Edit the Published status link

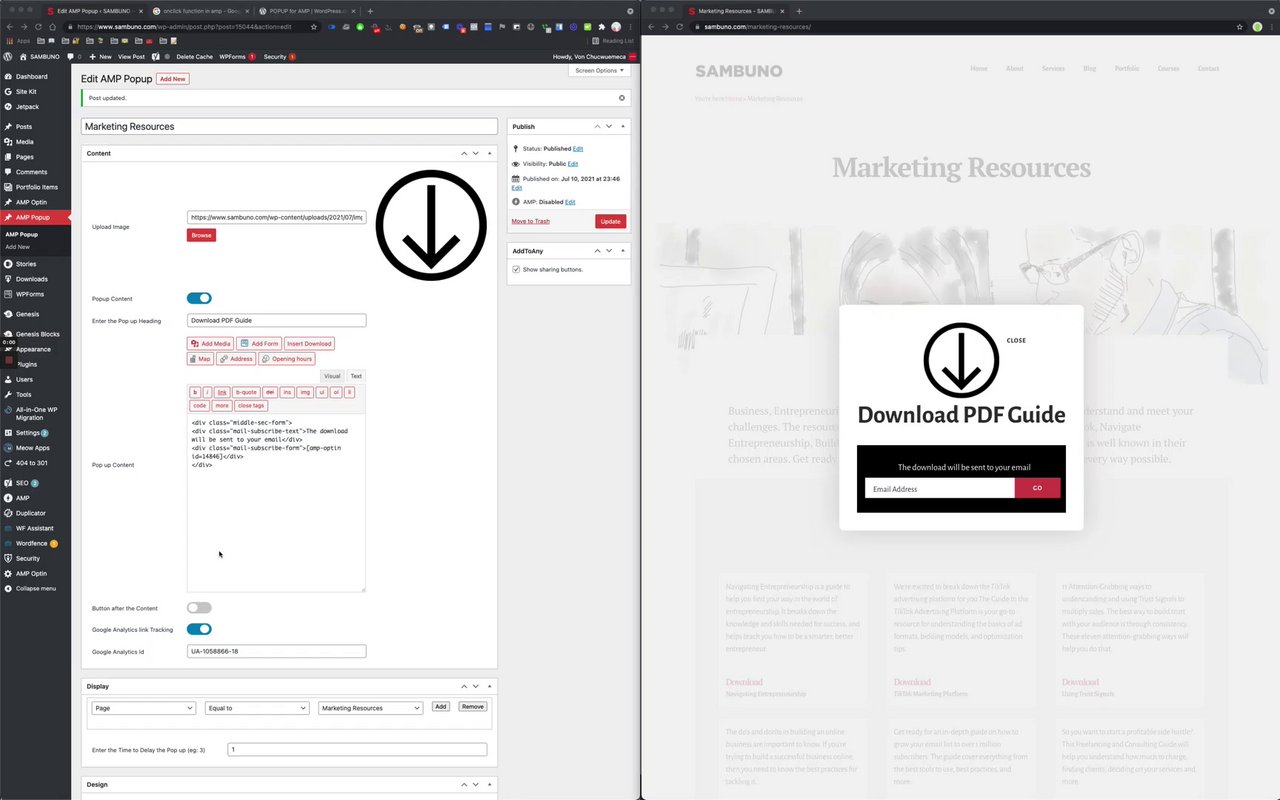tap(578, 149)
